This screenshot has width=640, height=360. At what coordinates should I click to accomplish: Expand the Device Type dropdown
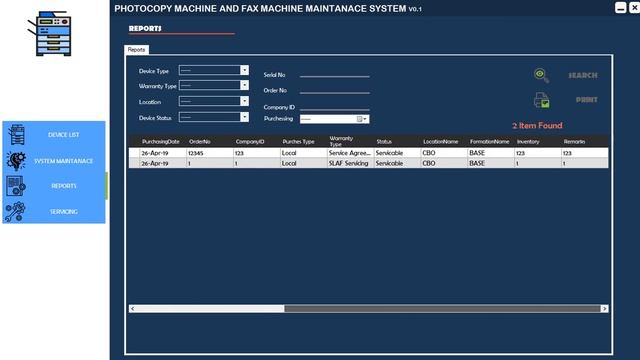click(x=244, y=70)
